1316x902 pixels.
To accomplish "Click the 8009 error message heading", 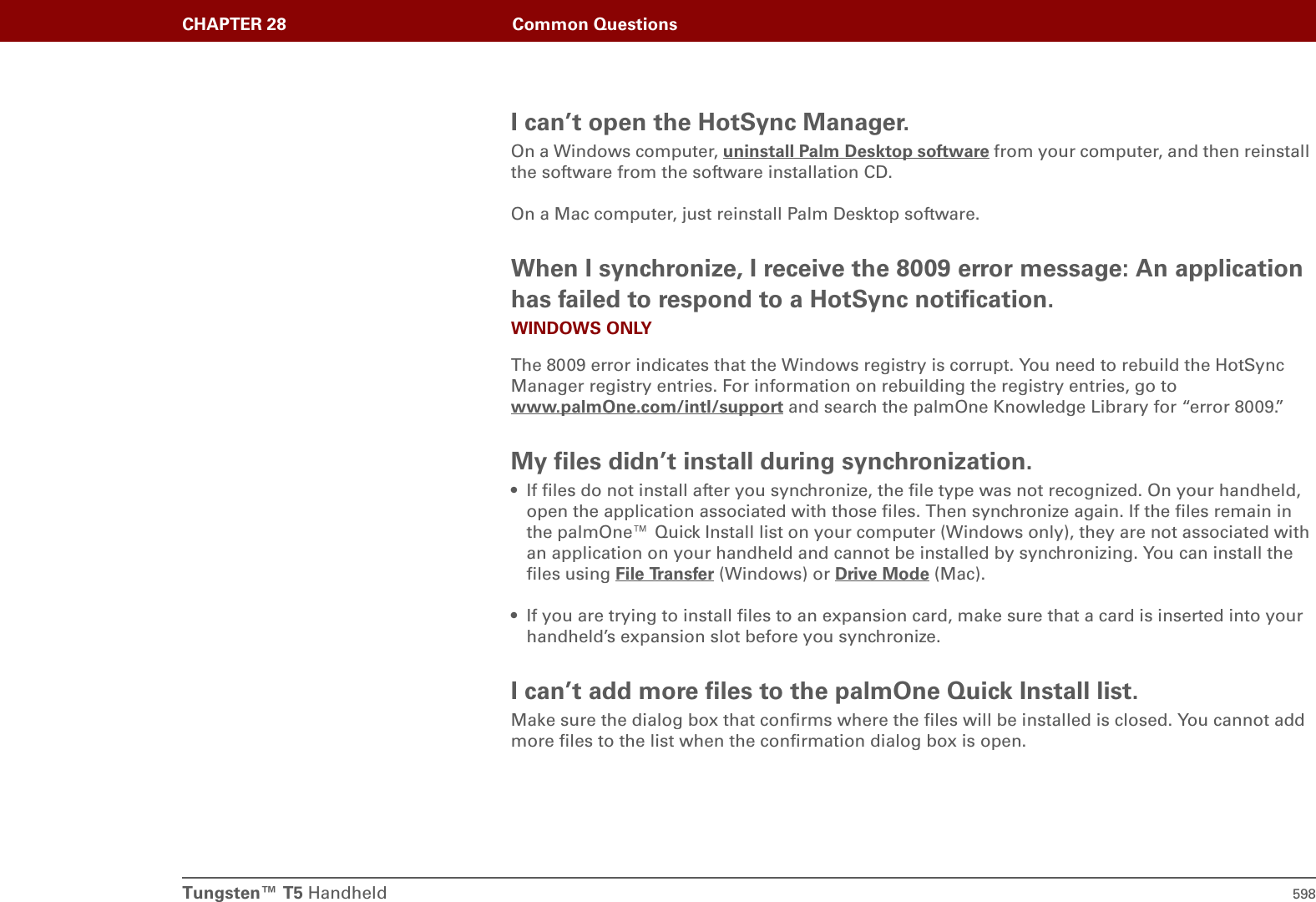I will [x=907, y=283].
